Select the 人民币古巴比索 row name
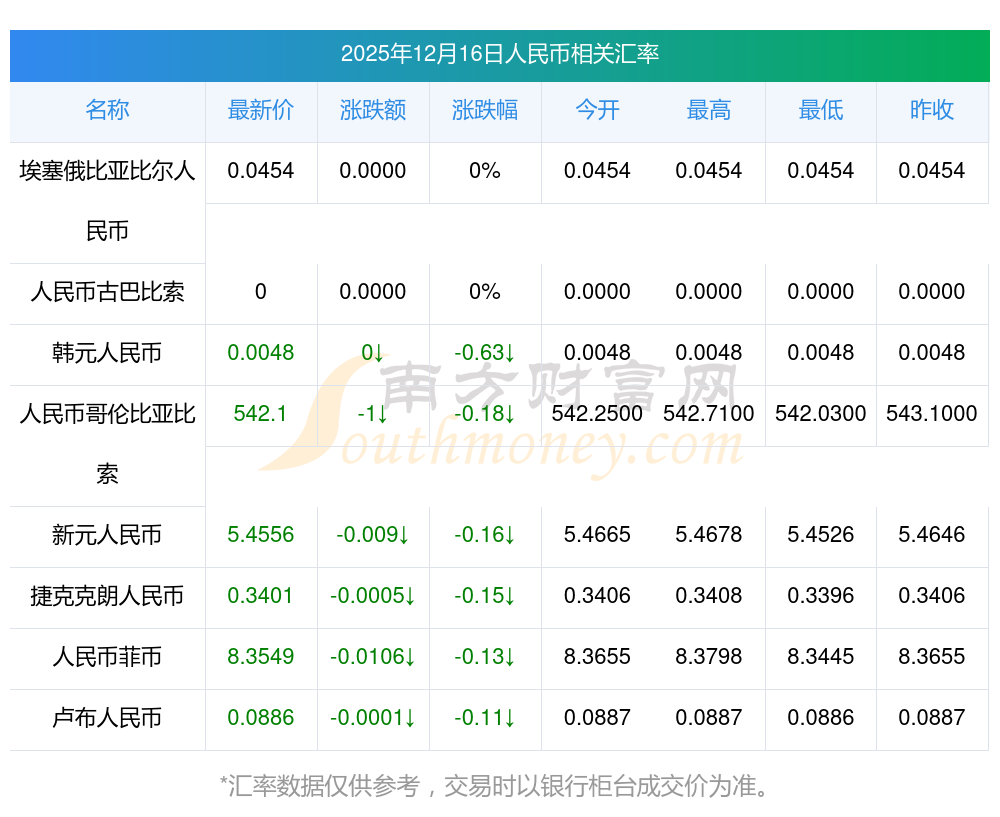The image size is (1000, 817). [x=107, y=292]
